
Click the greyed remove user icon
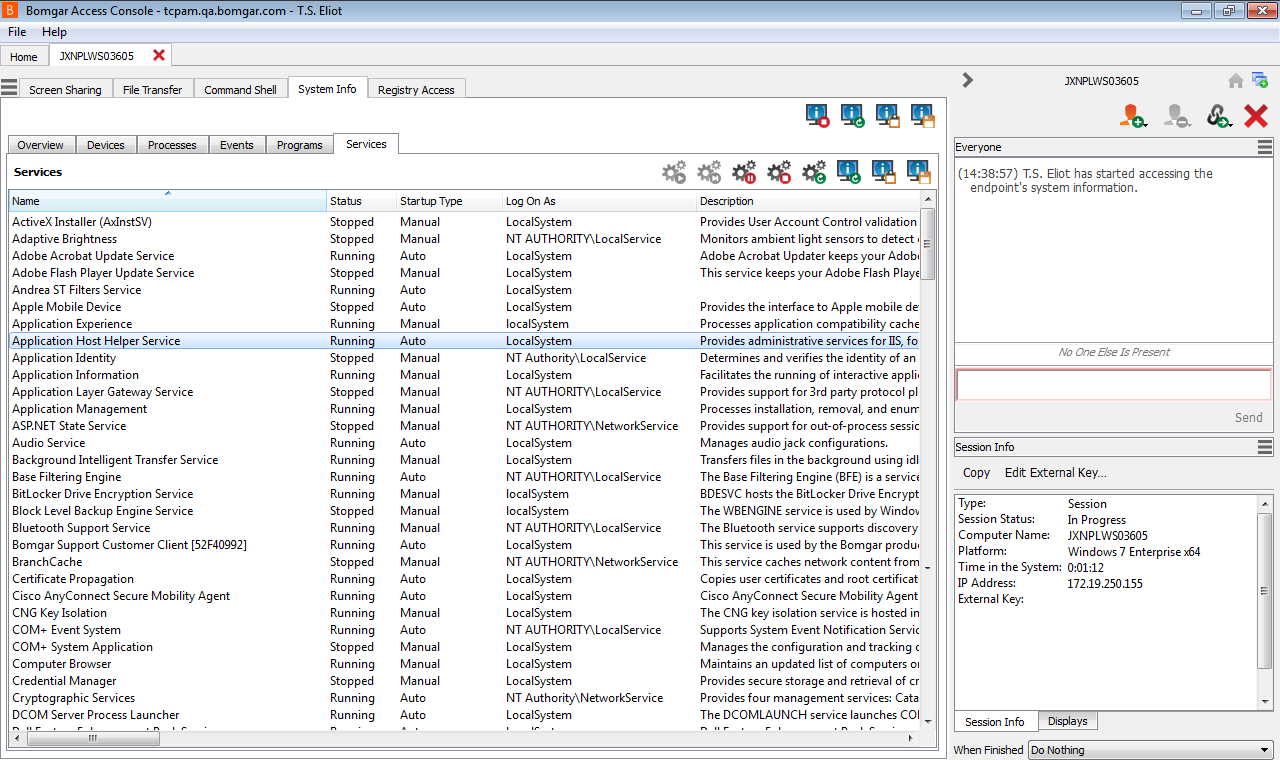click(x=1176, y=116)
